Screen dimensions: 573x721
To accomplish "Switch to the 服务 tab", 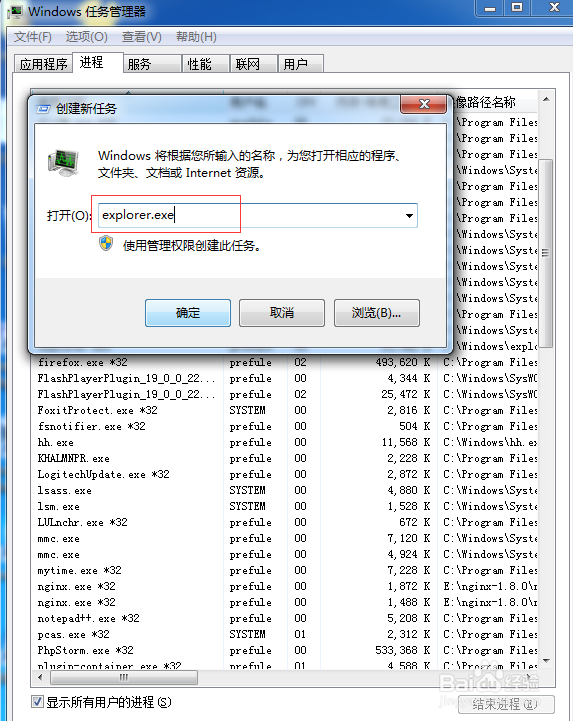I will (152, 64).
